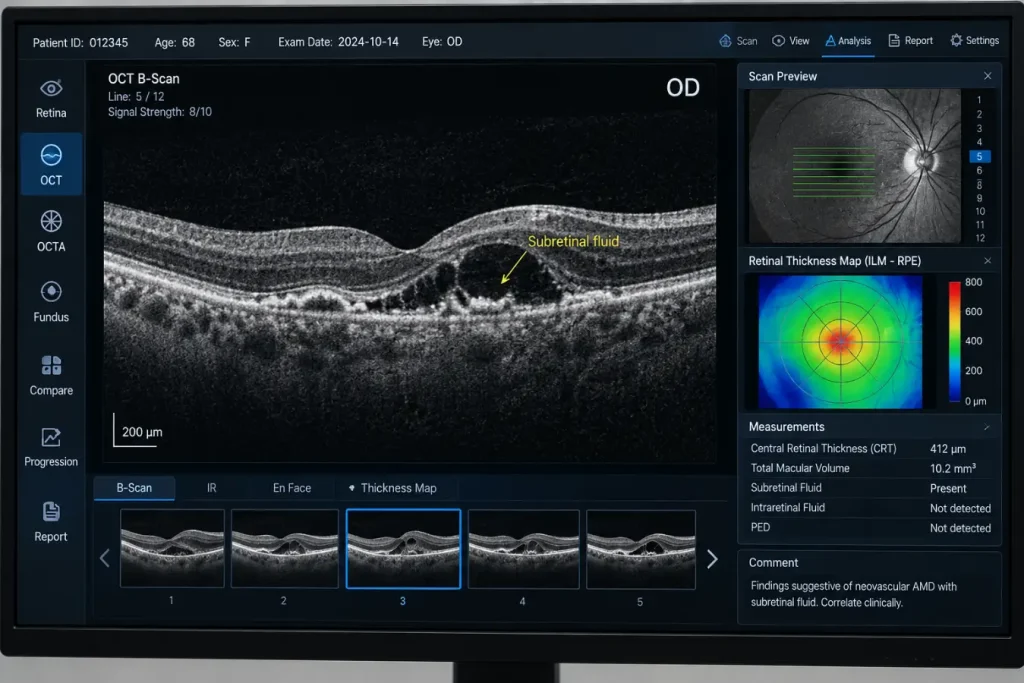
Task: Select scan line 1 in Scan Preview
Action: tap(979, 100)
